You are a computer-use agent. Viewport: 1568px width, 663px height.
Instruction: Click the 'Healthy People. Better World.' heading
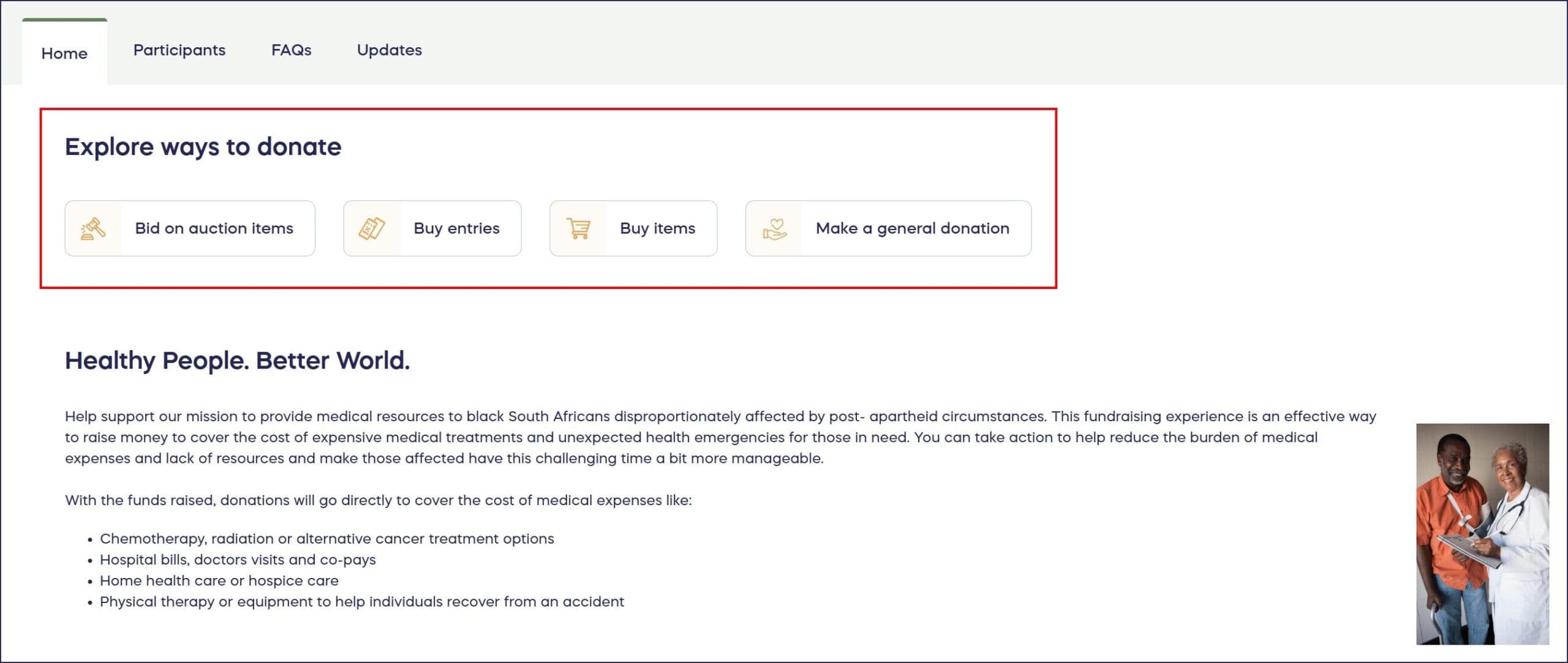tap(237, 361)
